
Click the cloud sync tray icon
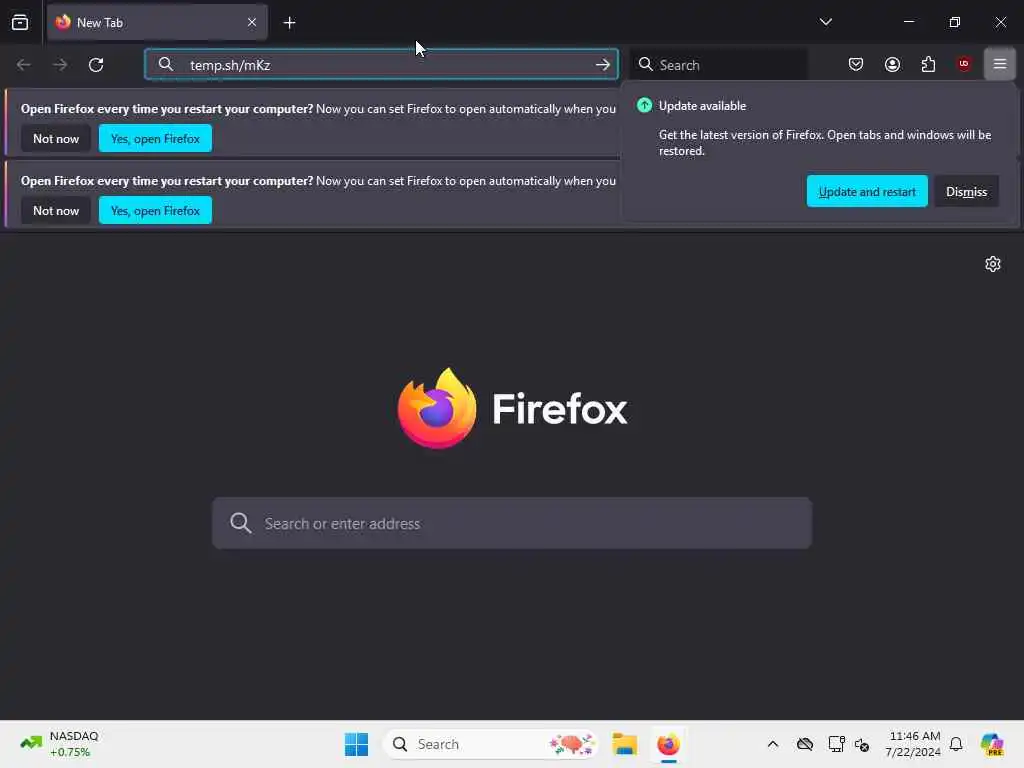(x=805, y=744)
